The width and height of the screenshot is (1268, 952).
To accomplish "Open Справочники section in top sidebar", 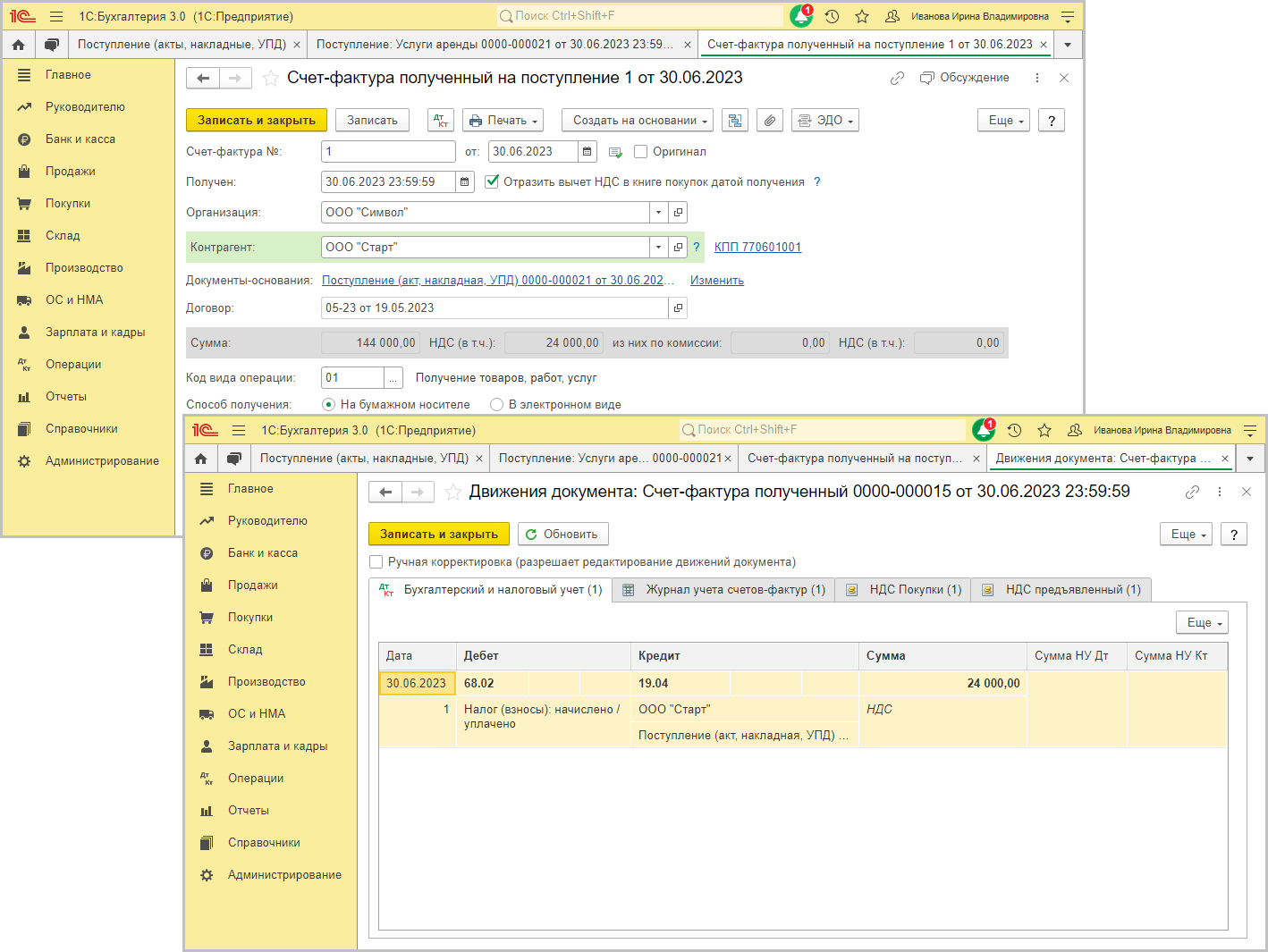I will click(x=81, y=429).
